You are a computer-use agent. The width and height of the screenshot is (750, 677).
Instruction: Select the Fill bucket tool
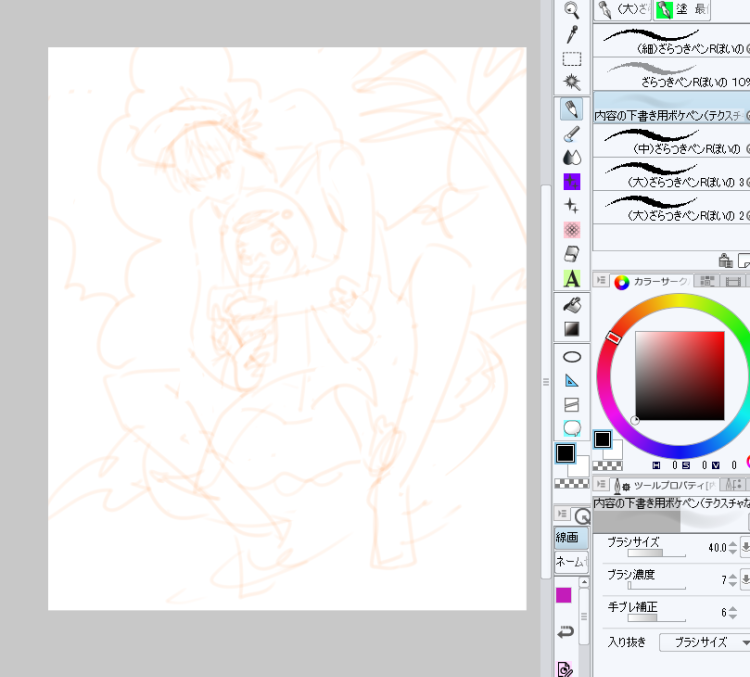[572, 305]
